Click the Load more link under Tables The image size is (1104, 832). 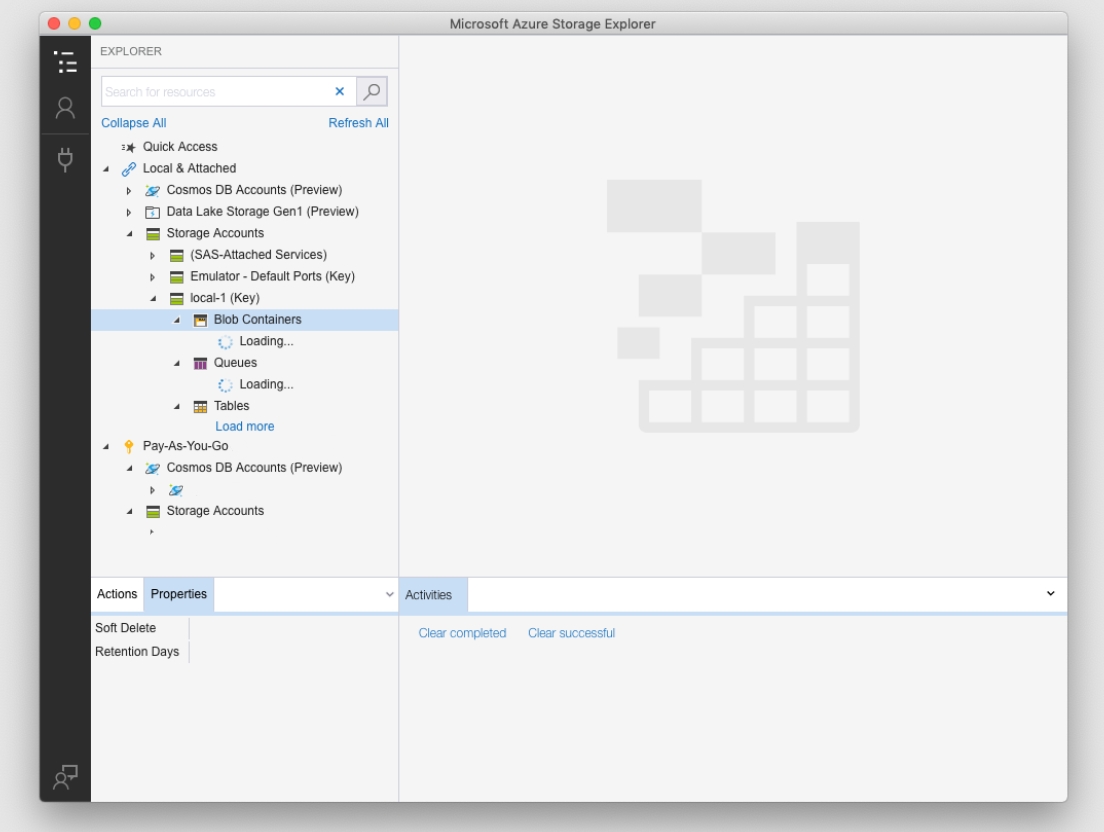pos(244,425)
